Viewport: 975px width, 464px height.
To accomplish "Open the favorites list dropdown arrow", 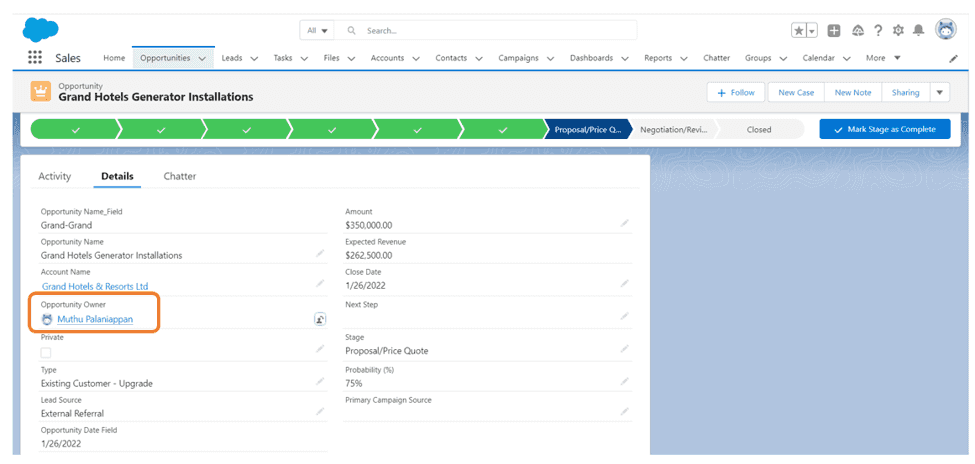I will point(813,30).
